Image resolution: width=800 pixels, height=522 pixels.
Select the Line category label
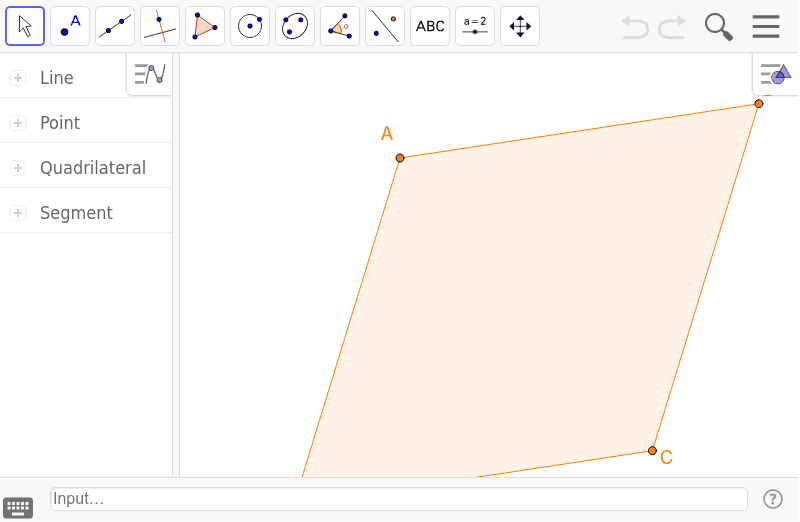57,78
